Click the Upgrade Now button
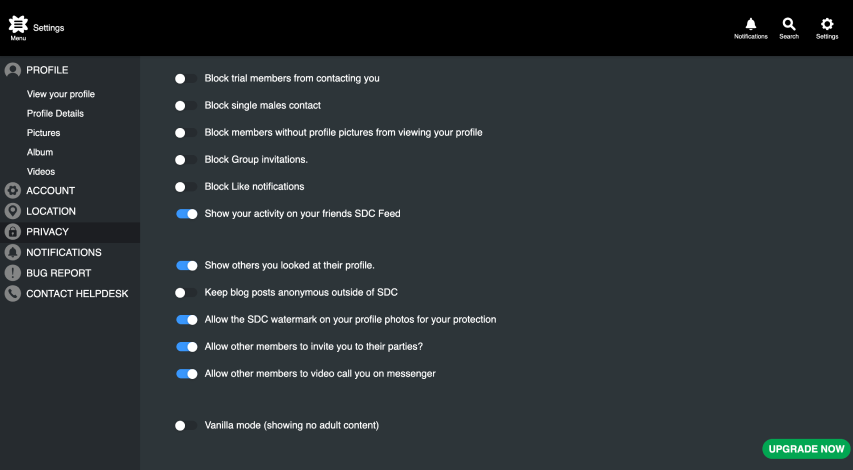The height and width of the screenshot is (470, 853). pyautogui.click(x=806, y=449)
